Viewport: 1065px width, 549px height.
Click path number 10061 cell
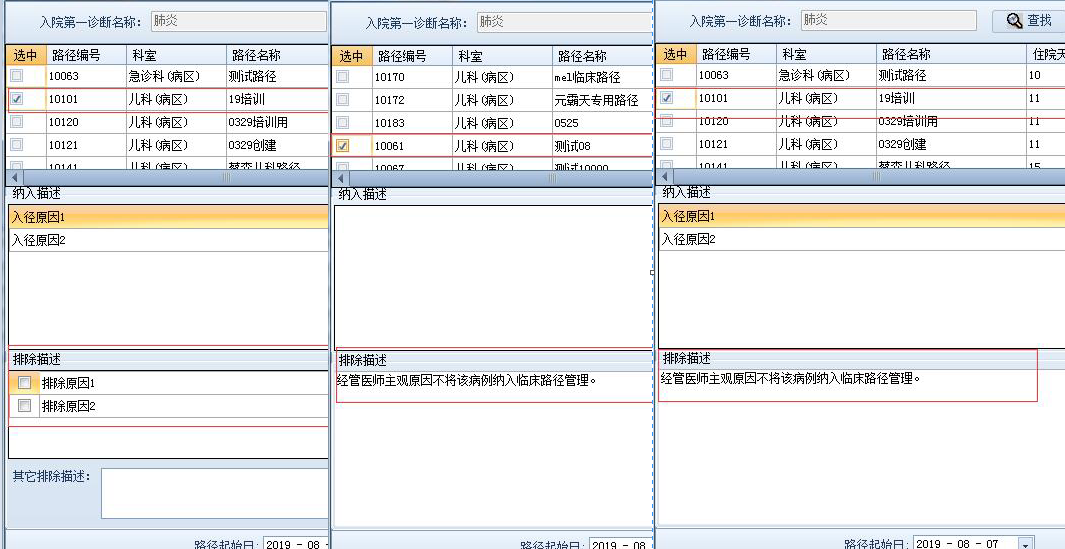tap(412, 146)
